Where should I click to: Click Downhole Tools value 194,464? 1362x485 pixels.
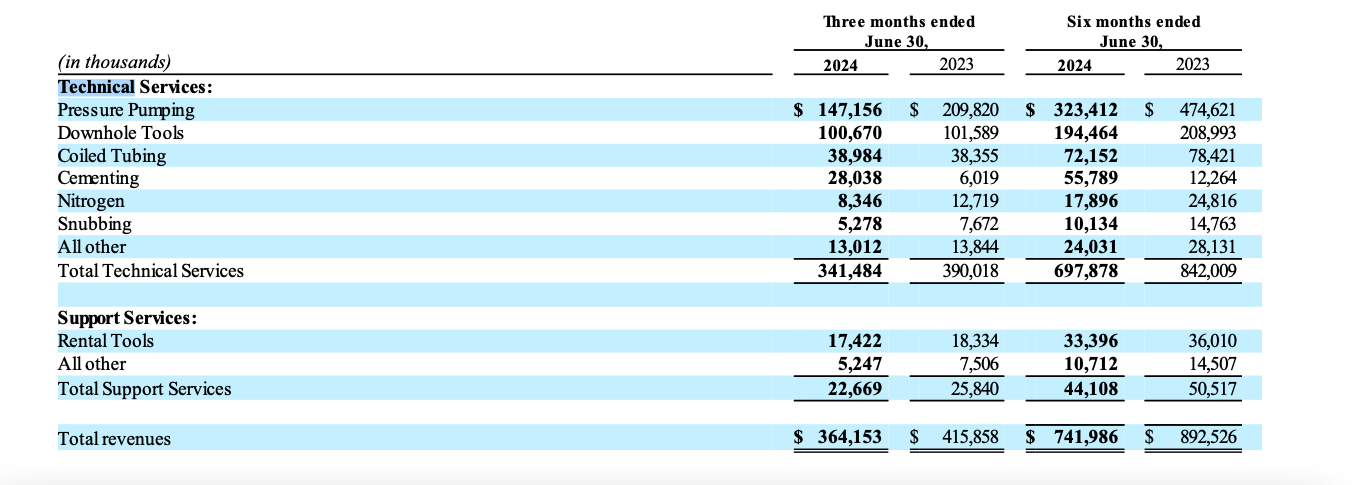(1085, 133)
